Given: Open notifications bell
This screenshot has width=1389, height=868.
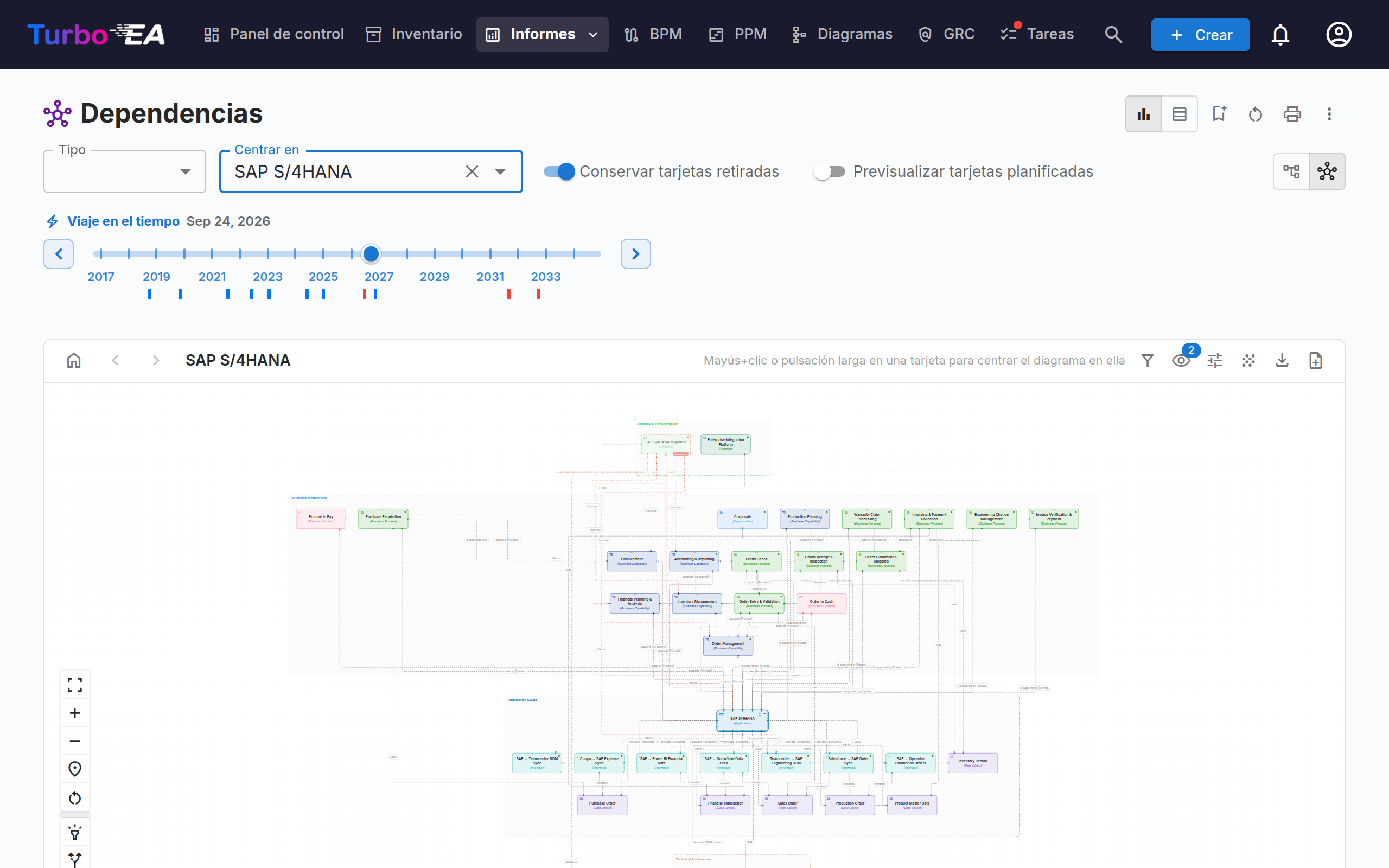Looking at the screenshot, I should pyautogui.click(x=1280, y=34).
